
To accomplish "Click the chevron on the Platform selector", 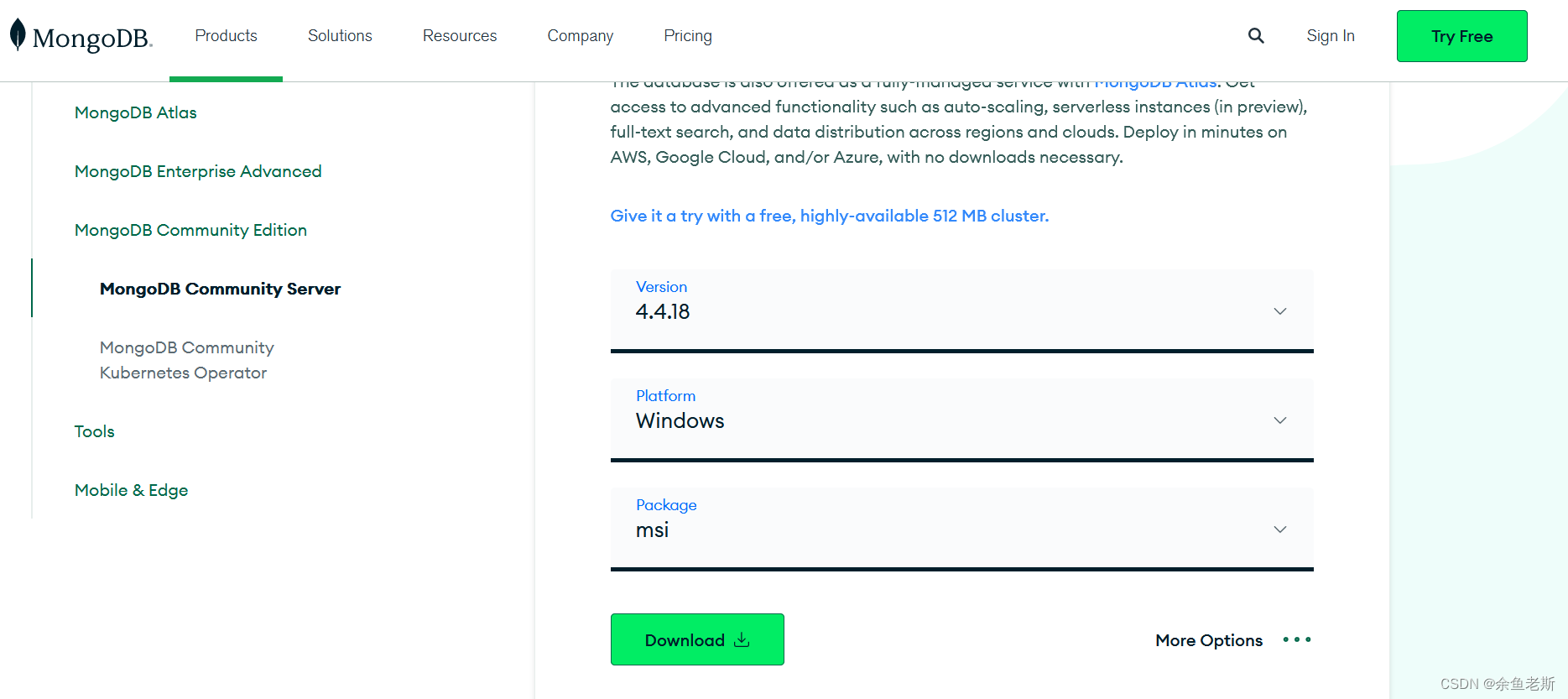I will click(x=1279, y=420).
